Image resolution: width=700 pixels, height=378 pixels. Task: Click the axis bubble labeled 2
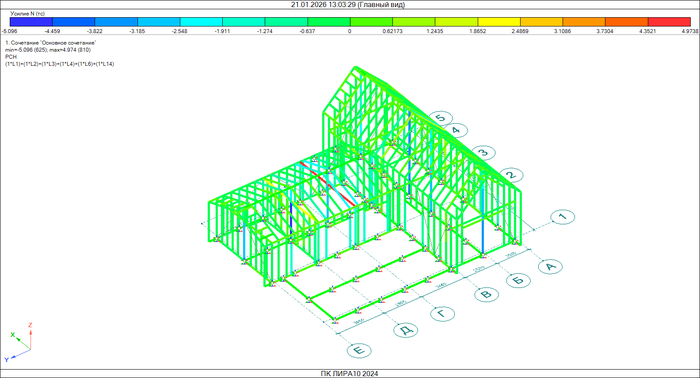pos(511,175)
